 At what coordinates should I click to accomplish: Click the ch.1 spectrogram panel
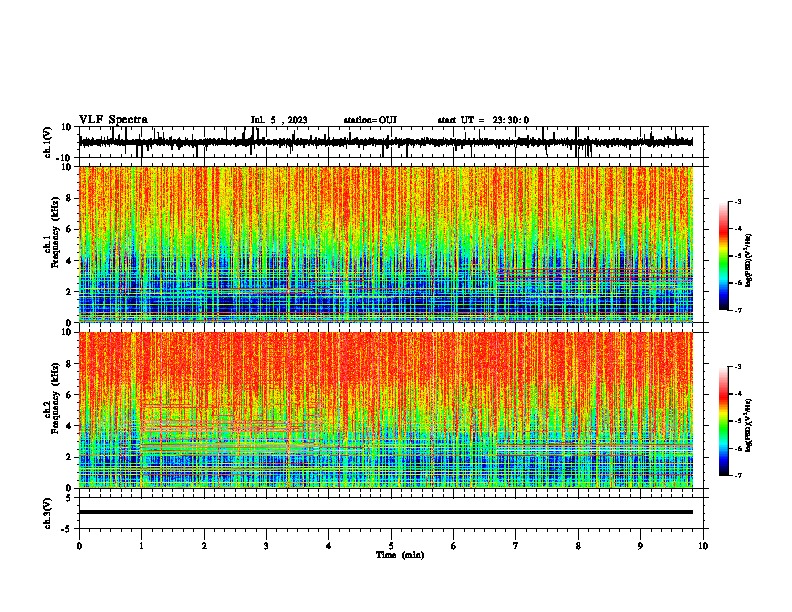click(x=386, y=244)
